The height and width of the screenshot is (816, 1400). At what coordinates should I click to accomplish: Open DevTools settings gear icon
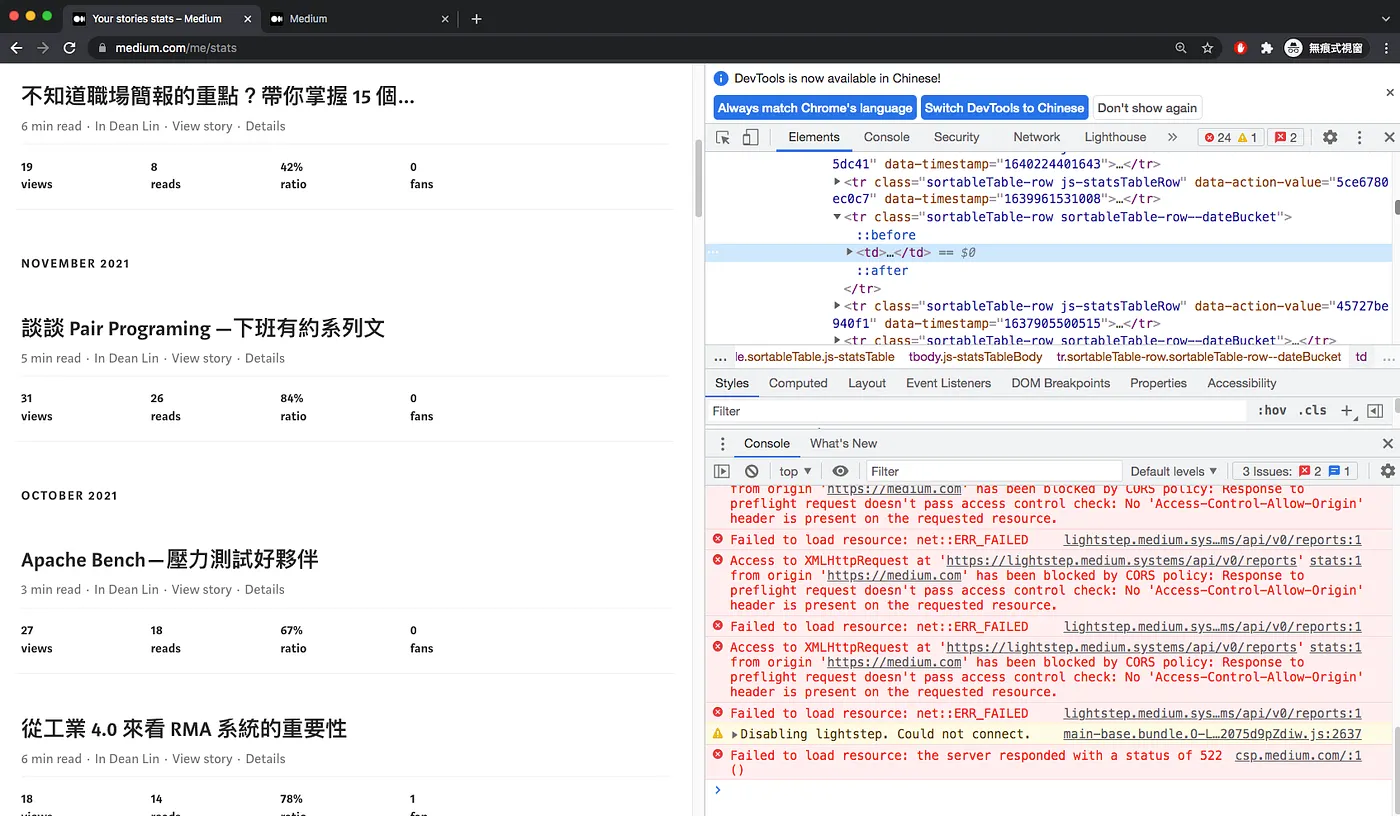click(x=1330, y=137)
